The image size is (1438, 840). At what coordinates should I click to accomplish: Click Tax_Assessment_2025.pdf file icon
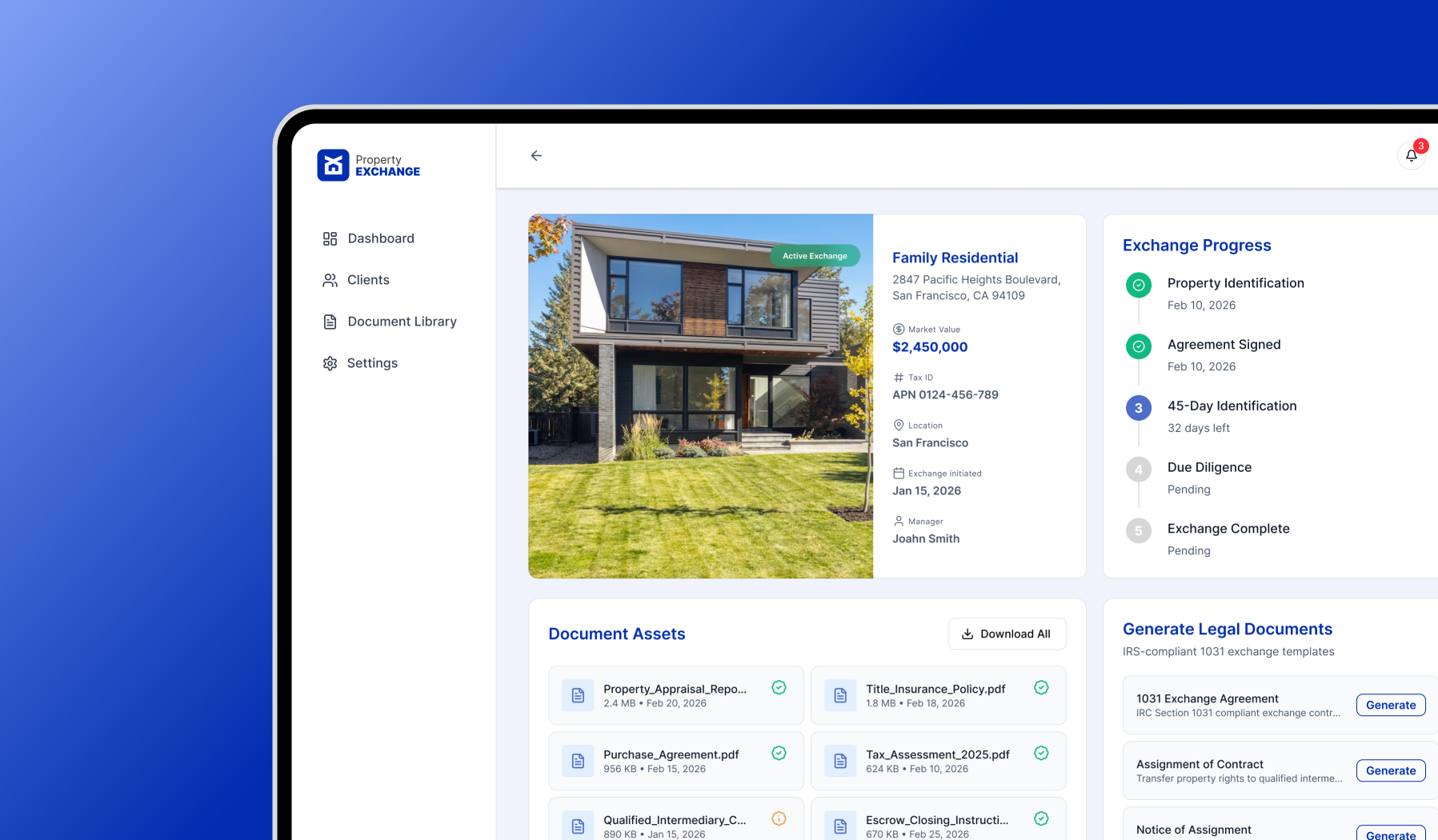840,762
